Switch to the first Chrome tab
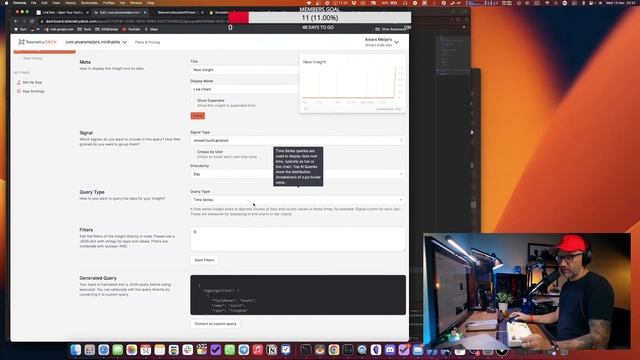 click(x=62, y=13)
